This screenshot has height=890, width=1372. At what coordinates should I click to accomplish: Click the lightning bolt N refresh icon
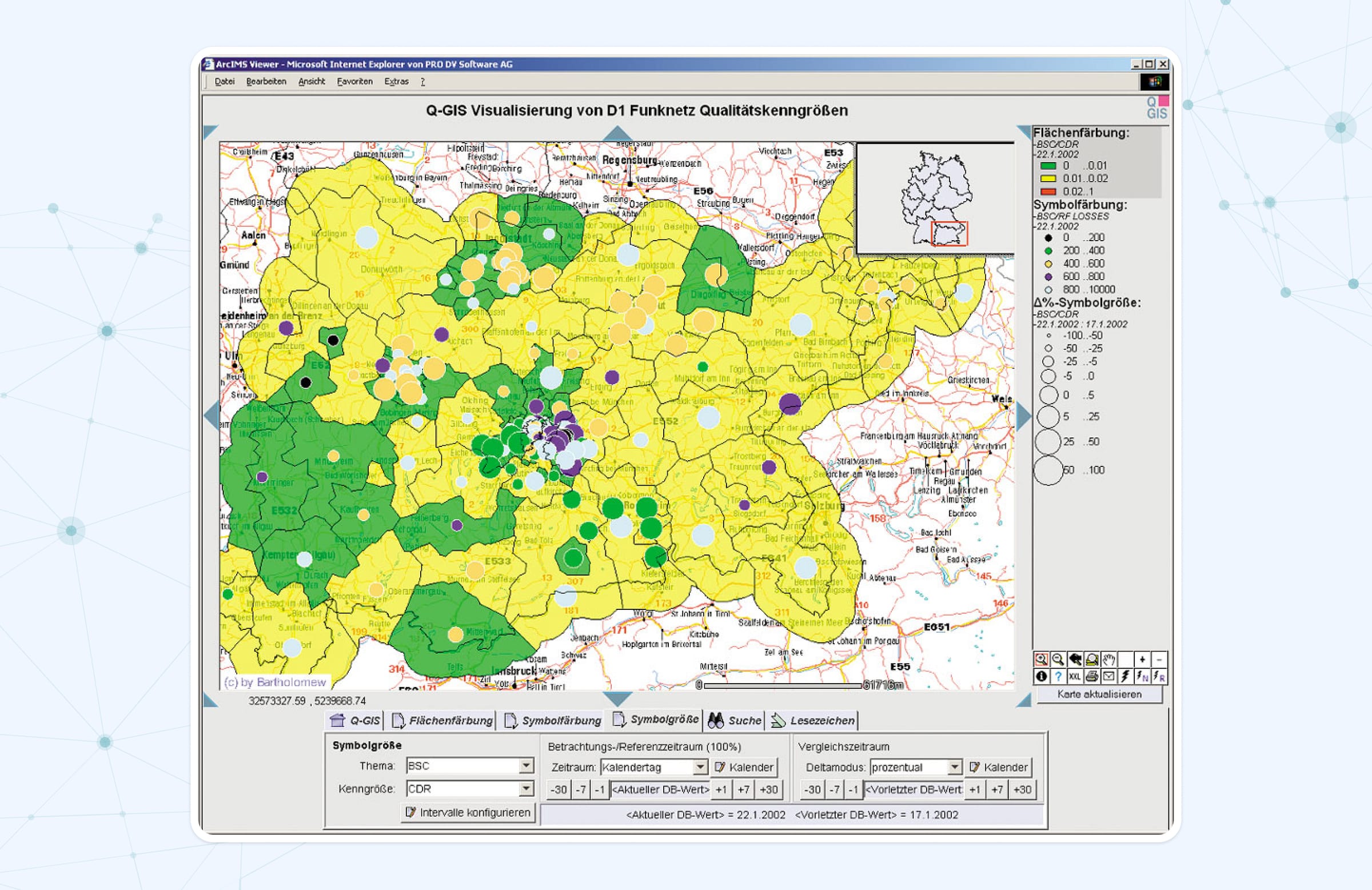(1143, 677)
